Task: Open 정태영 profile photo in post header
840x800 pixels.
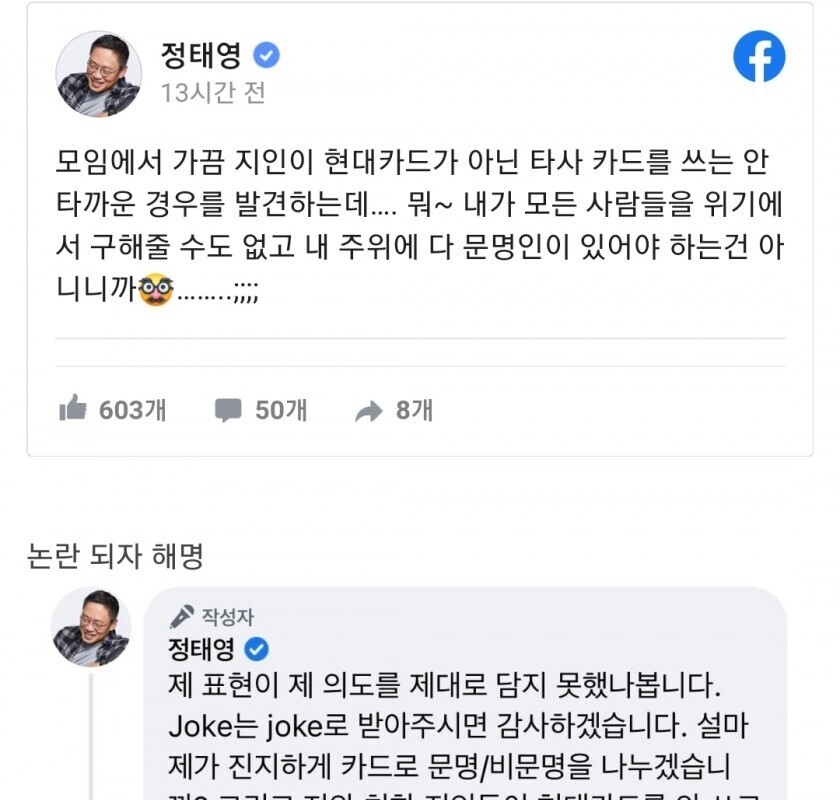Action: coord(98,74)
